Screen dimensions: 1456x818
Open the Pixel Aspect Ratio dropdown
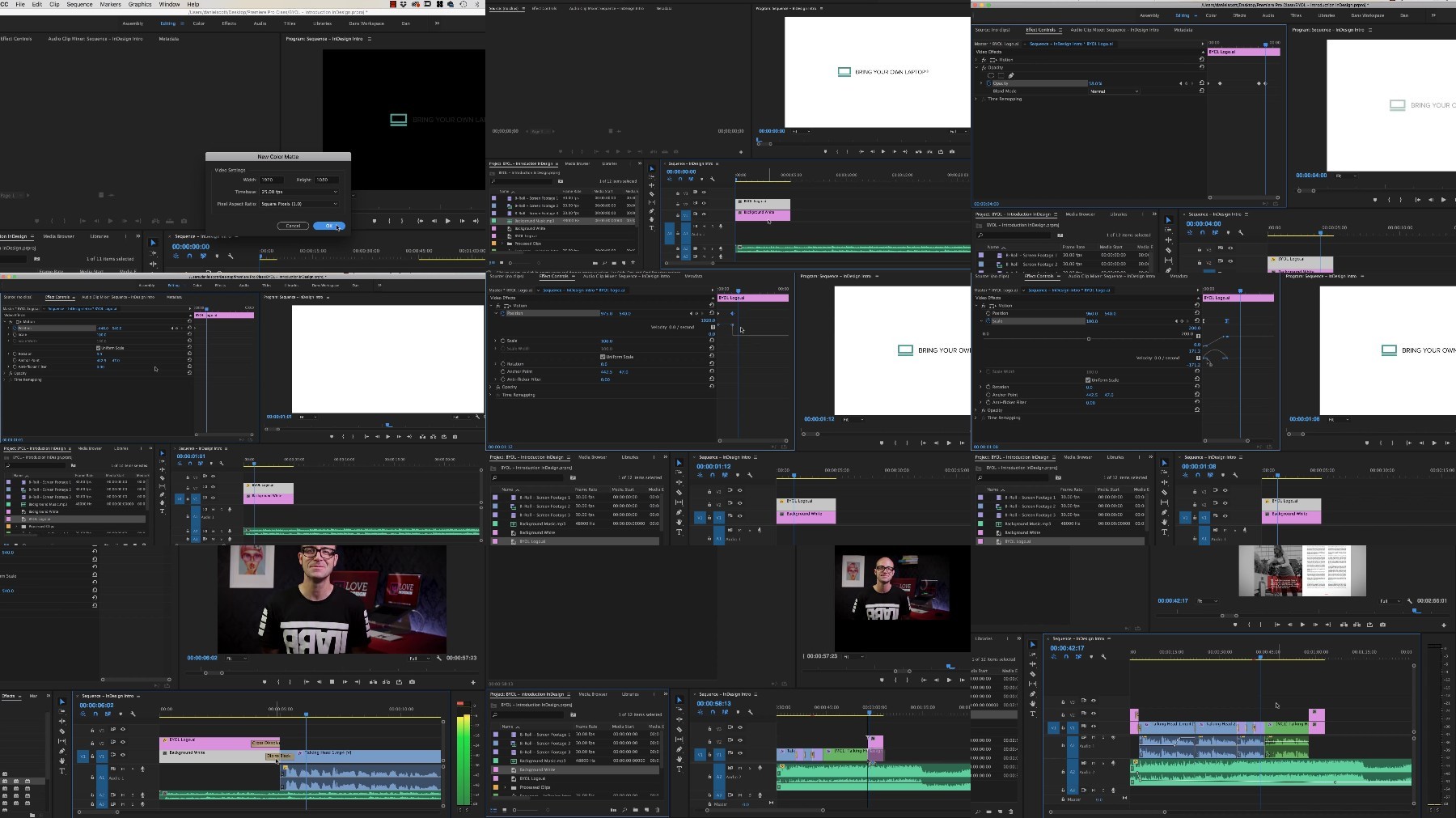point(299,204)
